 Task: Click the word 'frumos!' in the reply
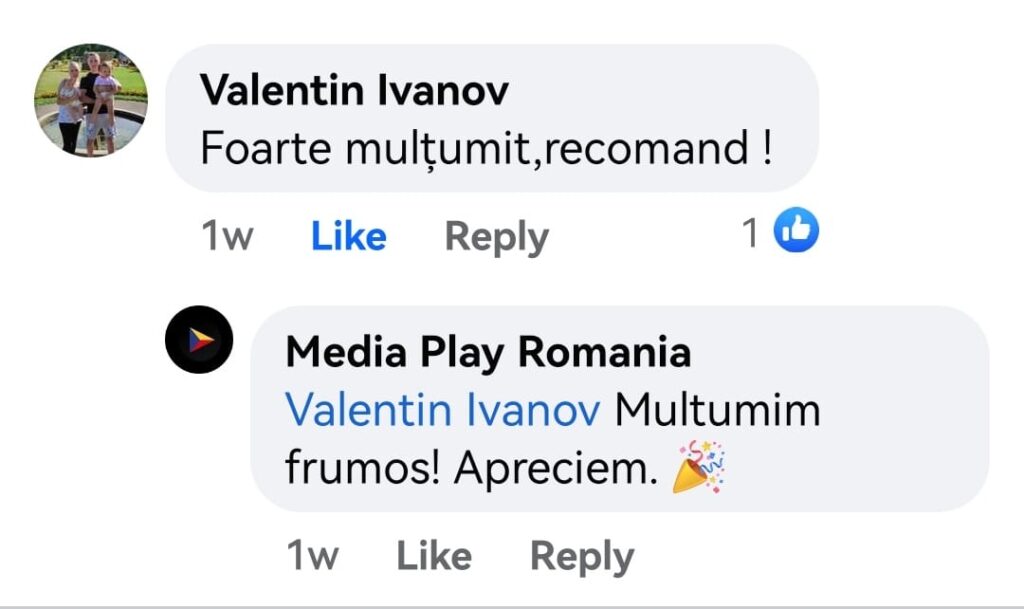point(362,470)
